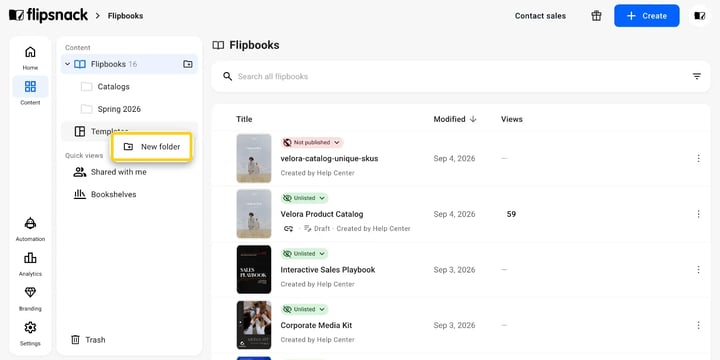
Task: Click link icon under Velora Product Catalog
Action: (x=288, y=228)
